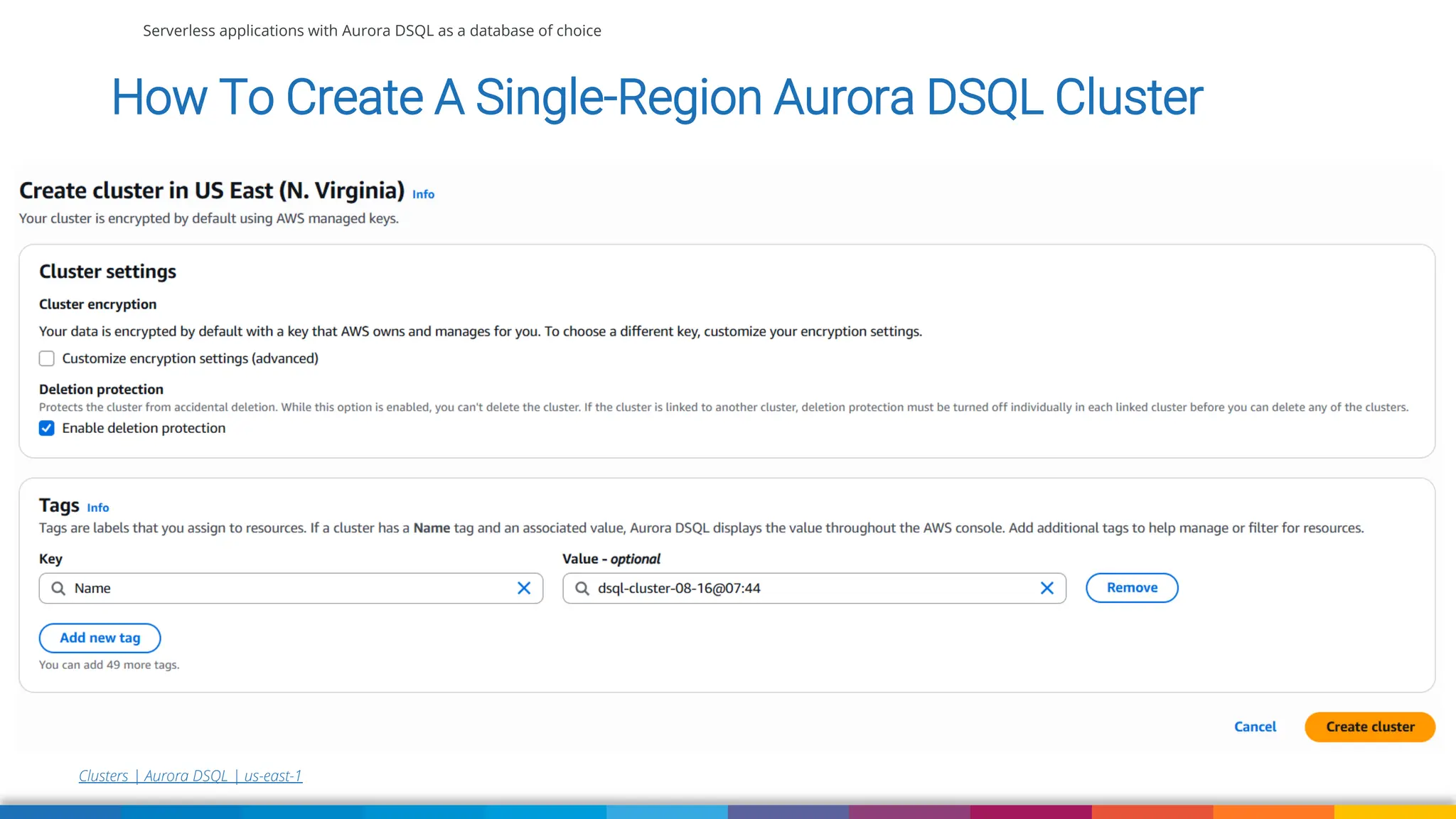Uncheck Enable deletion protection
The image size is (1456, 819).
[x=47, y=428]
